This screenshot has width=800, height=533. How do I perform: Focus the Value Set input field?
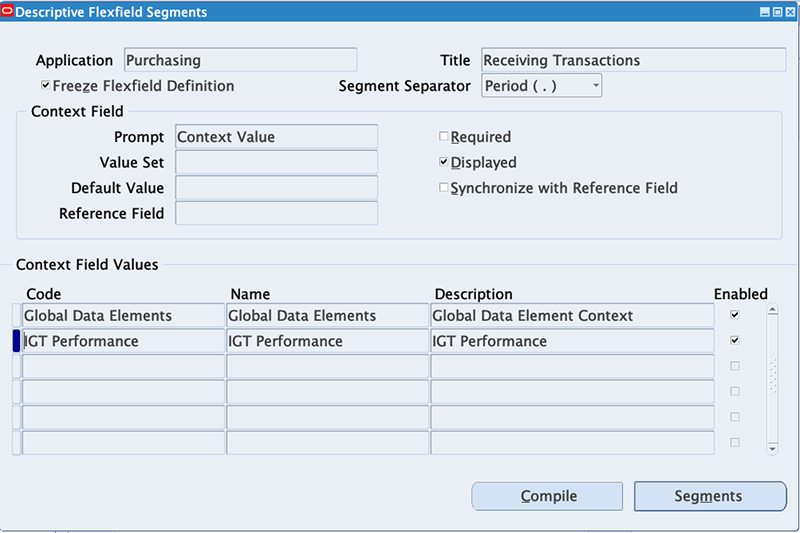(276, 162)
